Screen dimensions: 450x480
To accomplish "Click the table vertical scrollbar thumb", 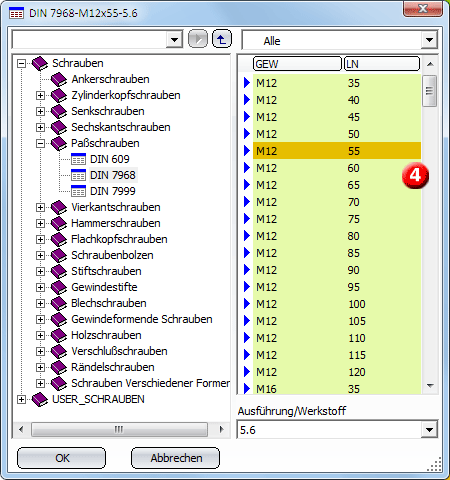I will tap(429, 91).
